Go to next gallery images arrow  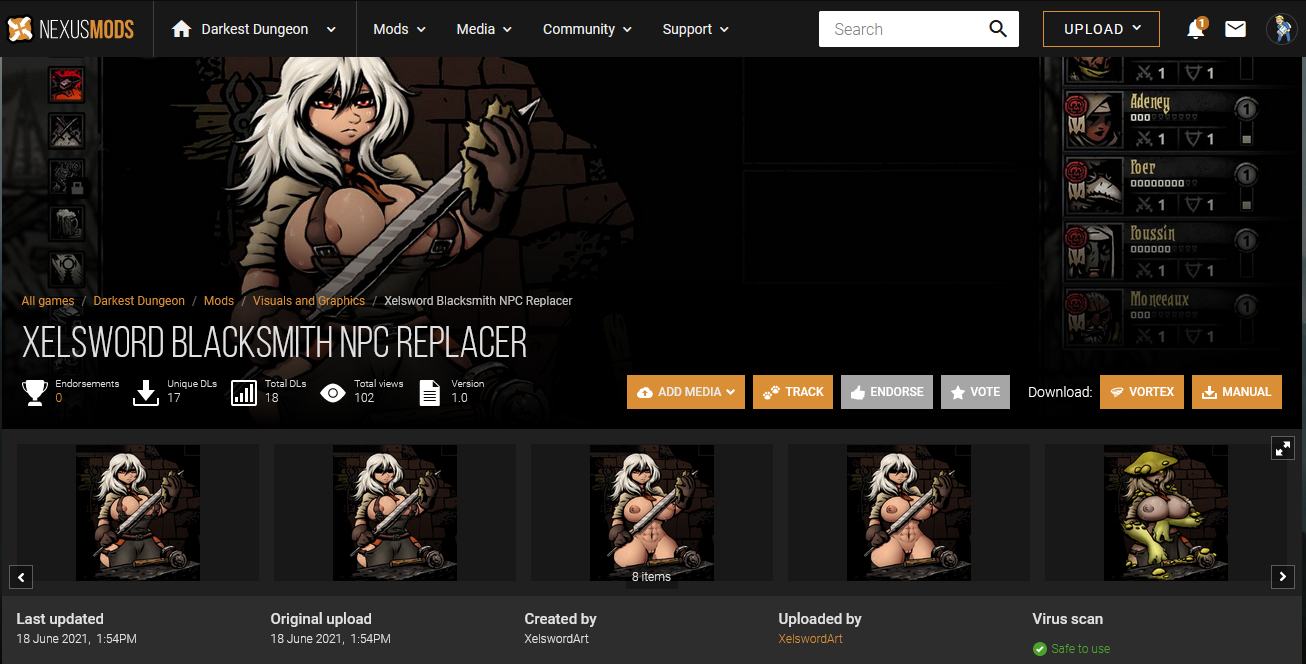pyautogui.click(x=1283, y=577)
